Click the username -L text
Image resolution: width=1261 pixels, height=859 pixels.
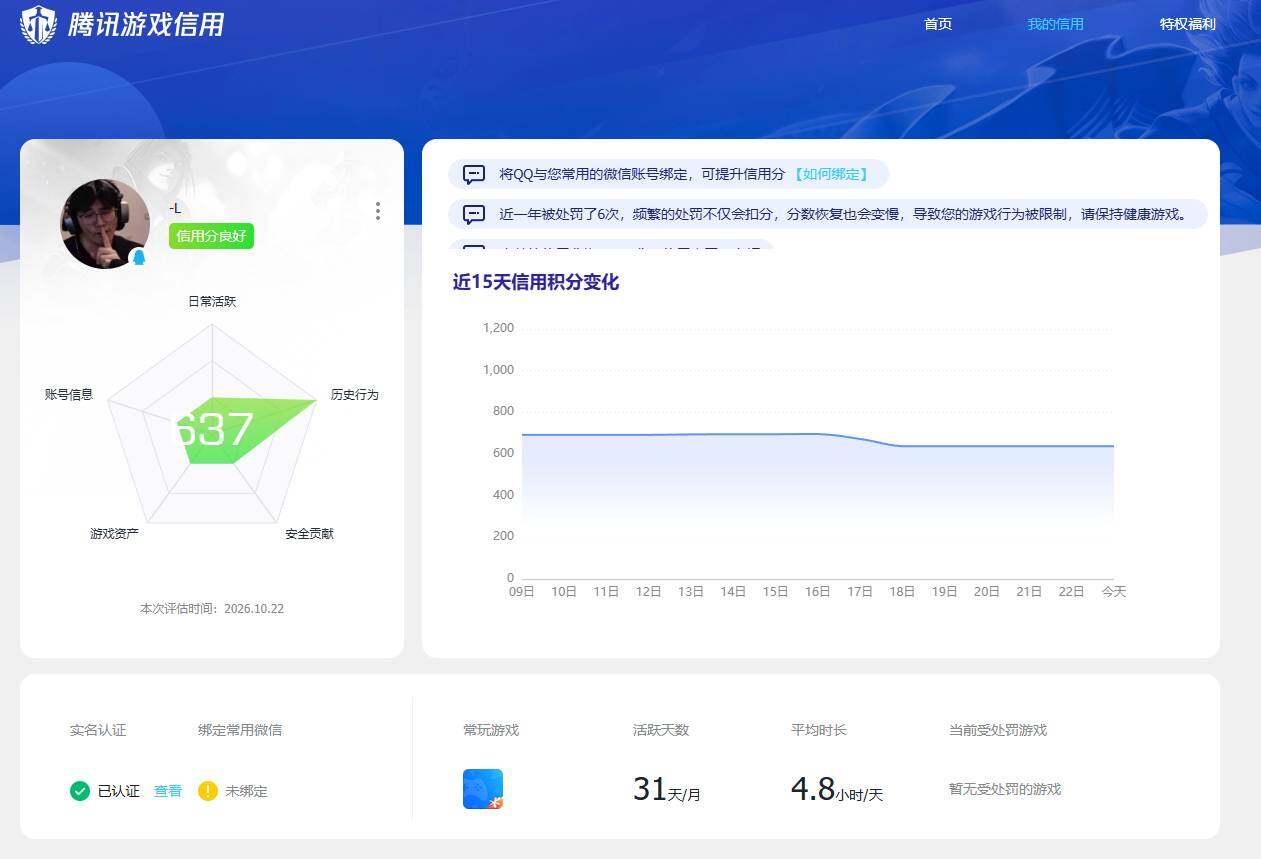(175, 208)
